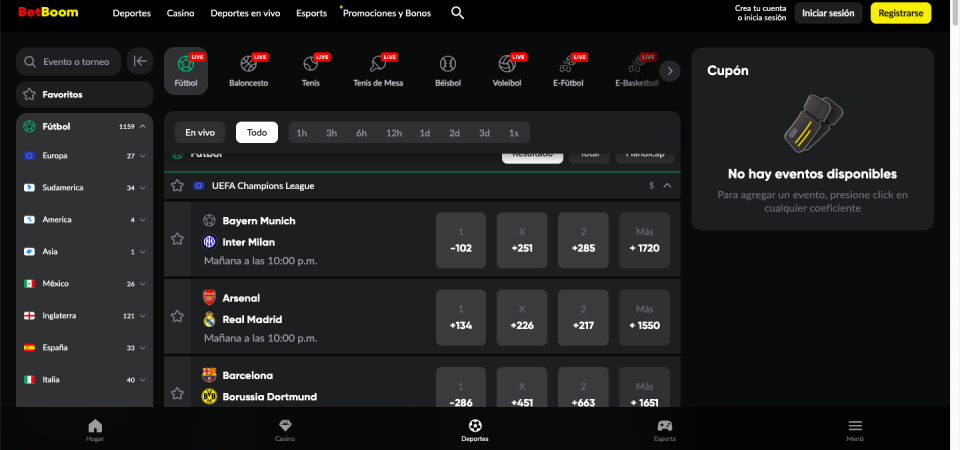
Task: Bet on Borussia Dortmund win at +663
Action: [x=583, y=388]
